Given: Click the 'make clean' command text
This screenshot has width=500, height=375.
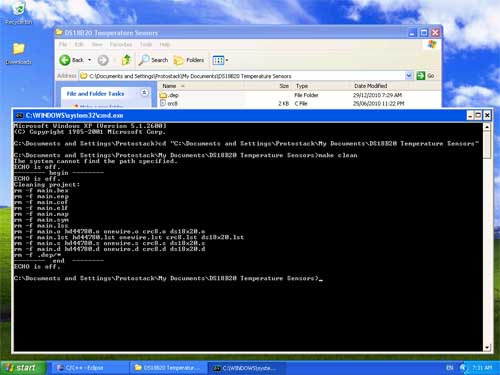Looking at the screenshot, I should pos(337,155).
